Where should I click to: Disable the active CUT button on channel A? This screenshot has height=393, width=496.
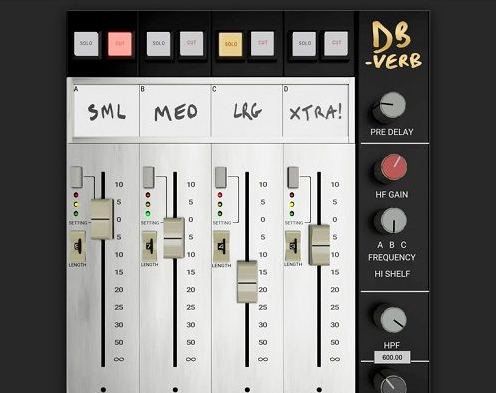coord(120,44)
